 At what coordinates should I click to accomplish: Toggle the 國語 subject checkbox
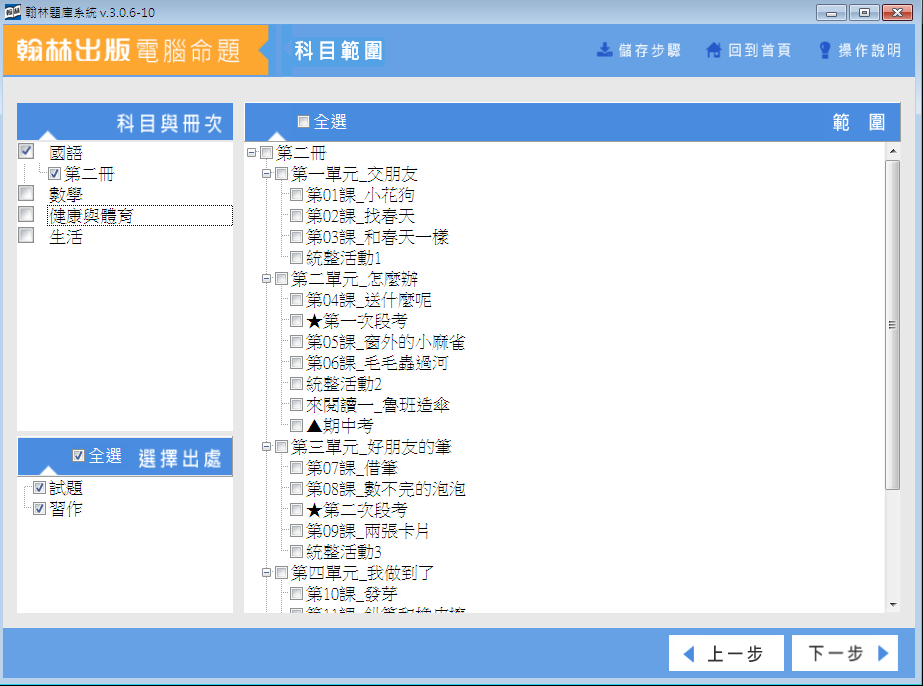[x=26, y=151]
